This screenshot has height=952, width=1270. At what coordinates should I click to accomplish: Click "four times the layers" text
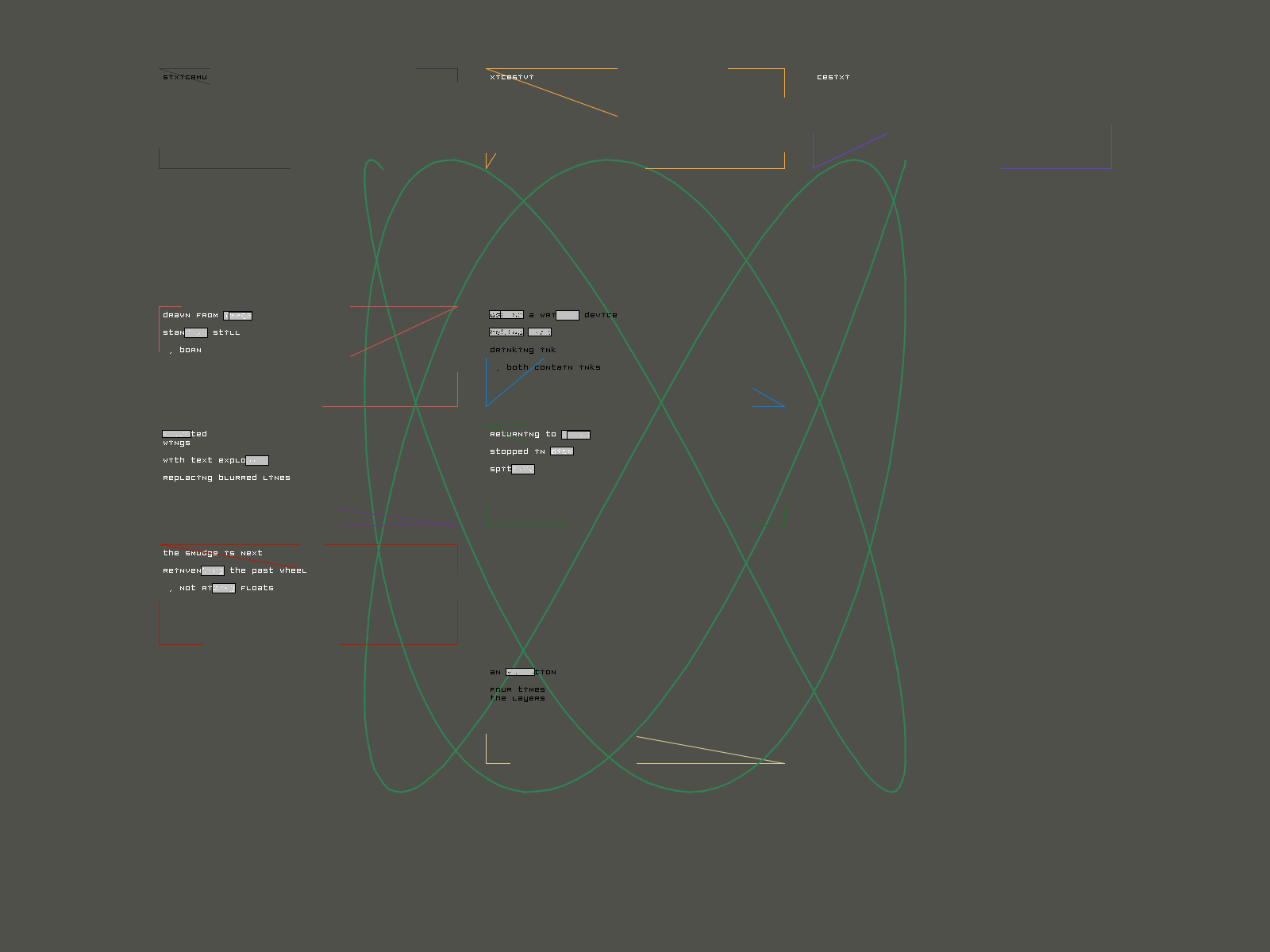click(x=517, y=694)
